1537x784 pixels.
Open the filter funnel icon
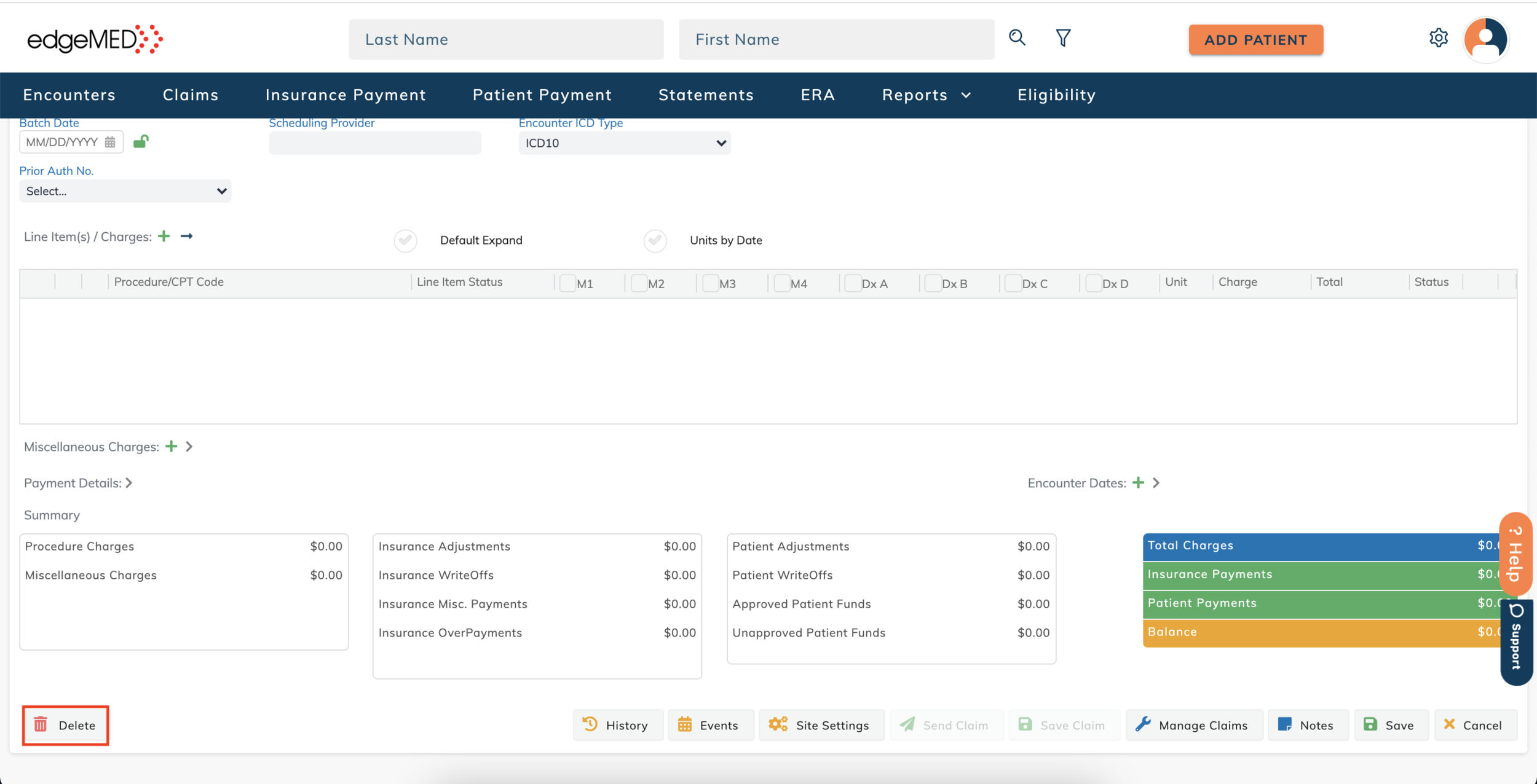1063,38
